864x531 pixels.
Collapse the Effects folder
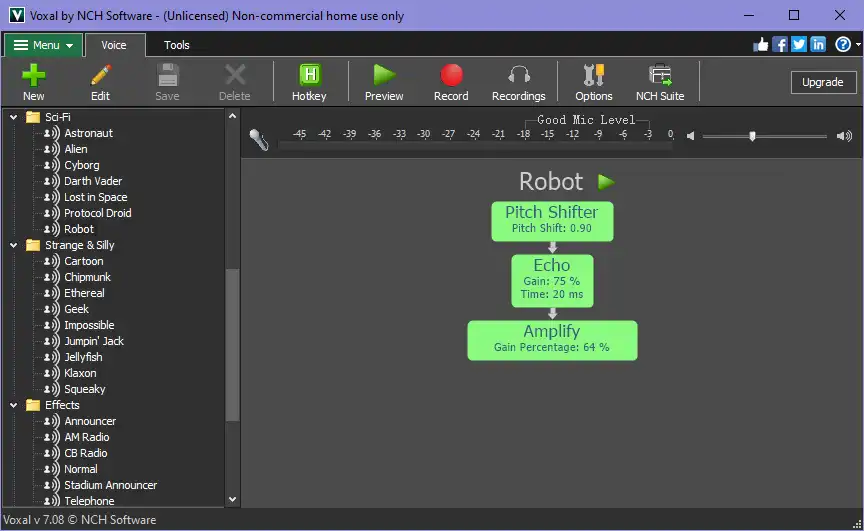14,405
